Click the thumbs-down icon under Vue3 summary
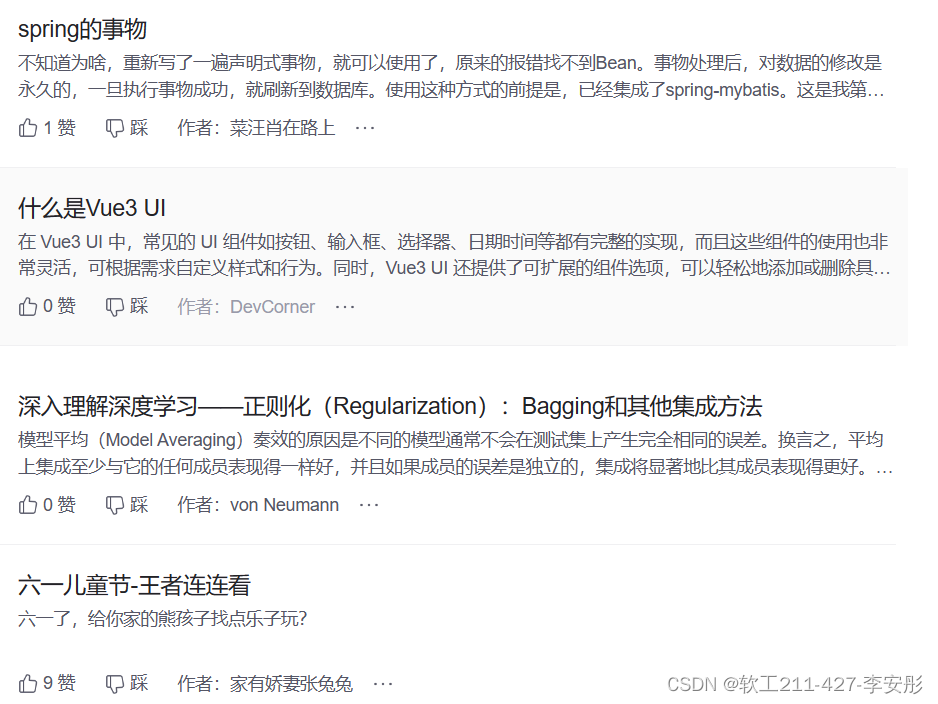 pyautogui.click(x=124, y=307)
